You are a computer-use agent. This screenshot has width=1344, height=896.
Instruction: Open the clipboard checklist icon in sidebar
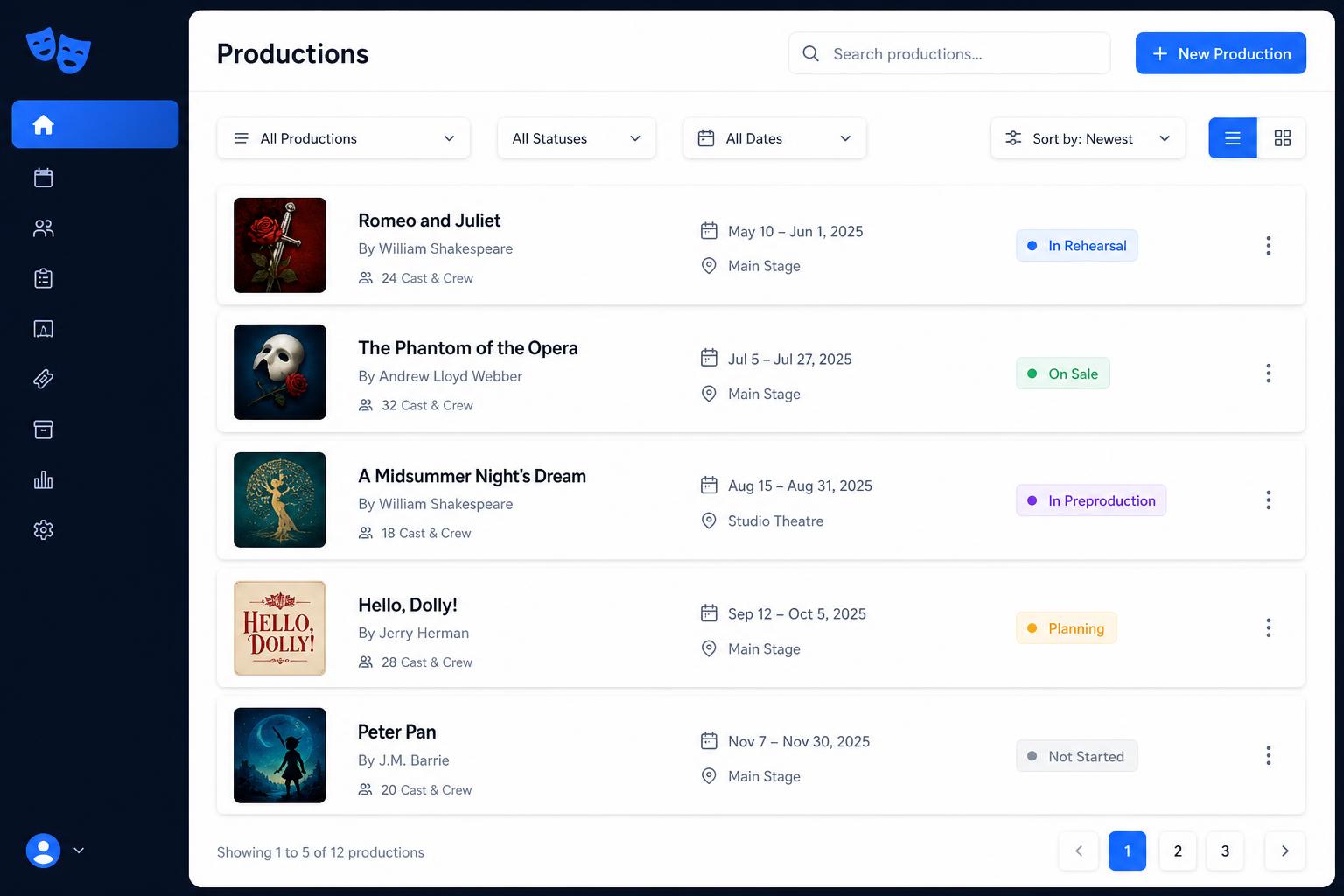tap(43, 278)
